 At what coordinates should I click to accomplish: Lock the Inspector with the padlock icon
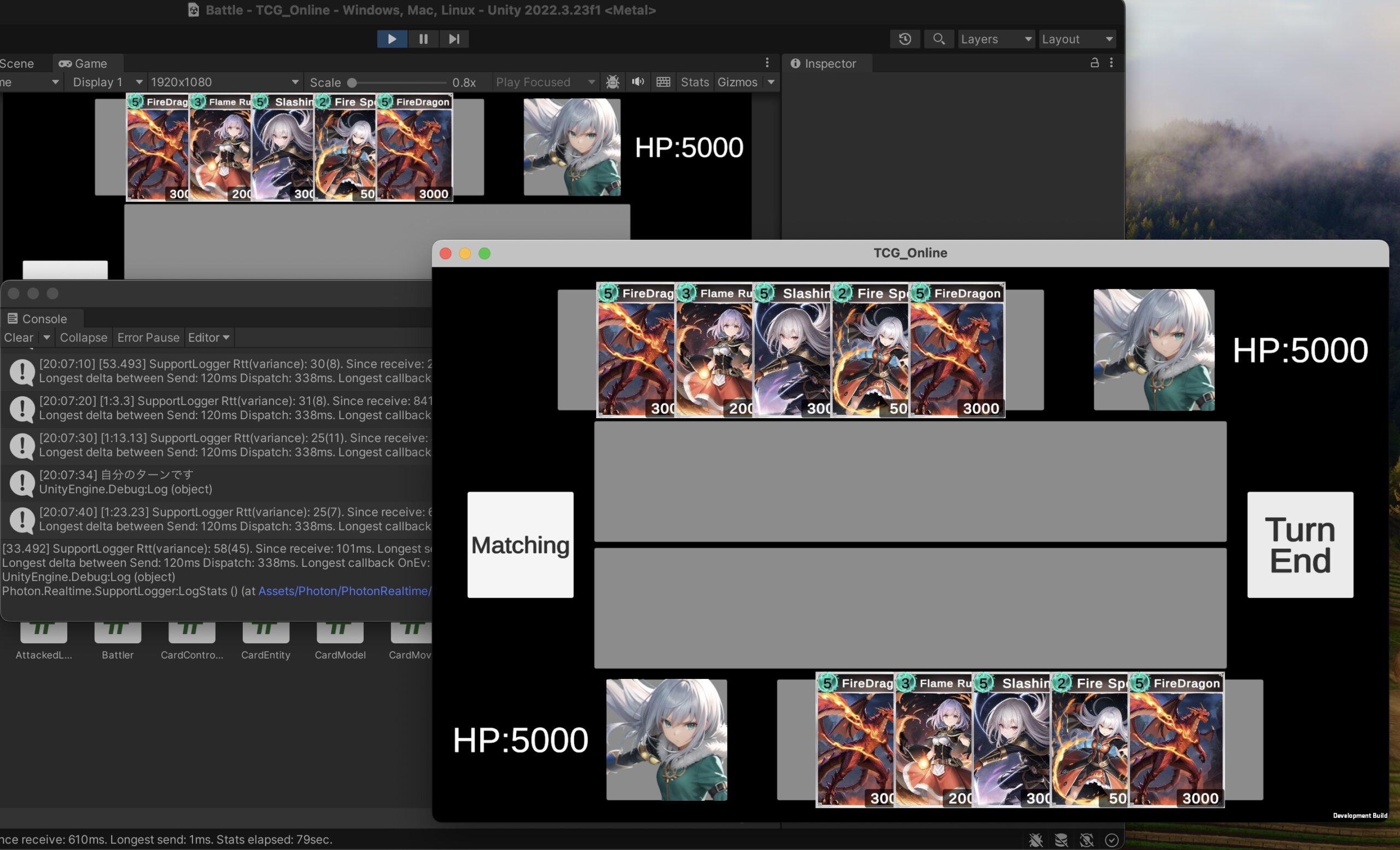(1094, 63)
